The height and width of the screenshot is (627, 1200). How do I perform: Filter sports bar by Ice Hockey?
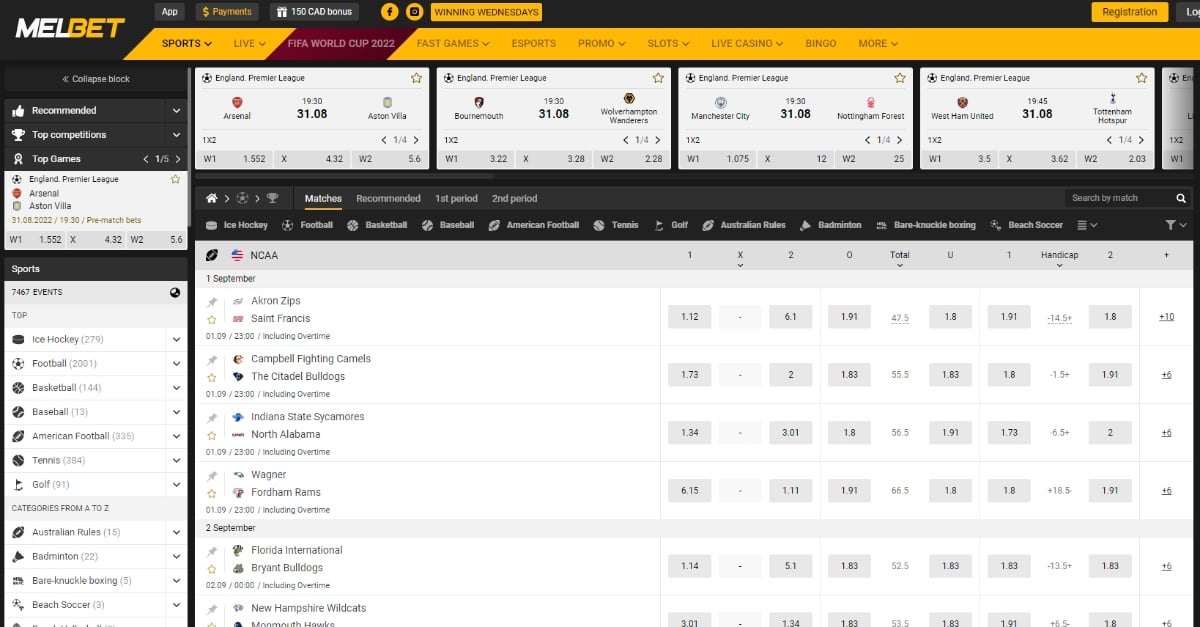click(237, 225)
